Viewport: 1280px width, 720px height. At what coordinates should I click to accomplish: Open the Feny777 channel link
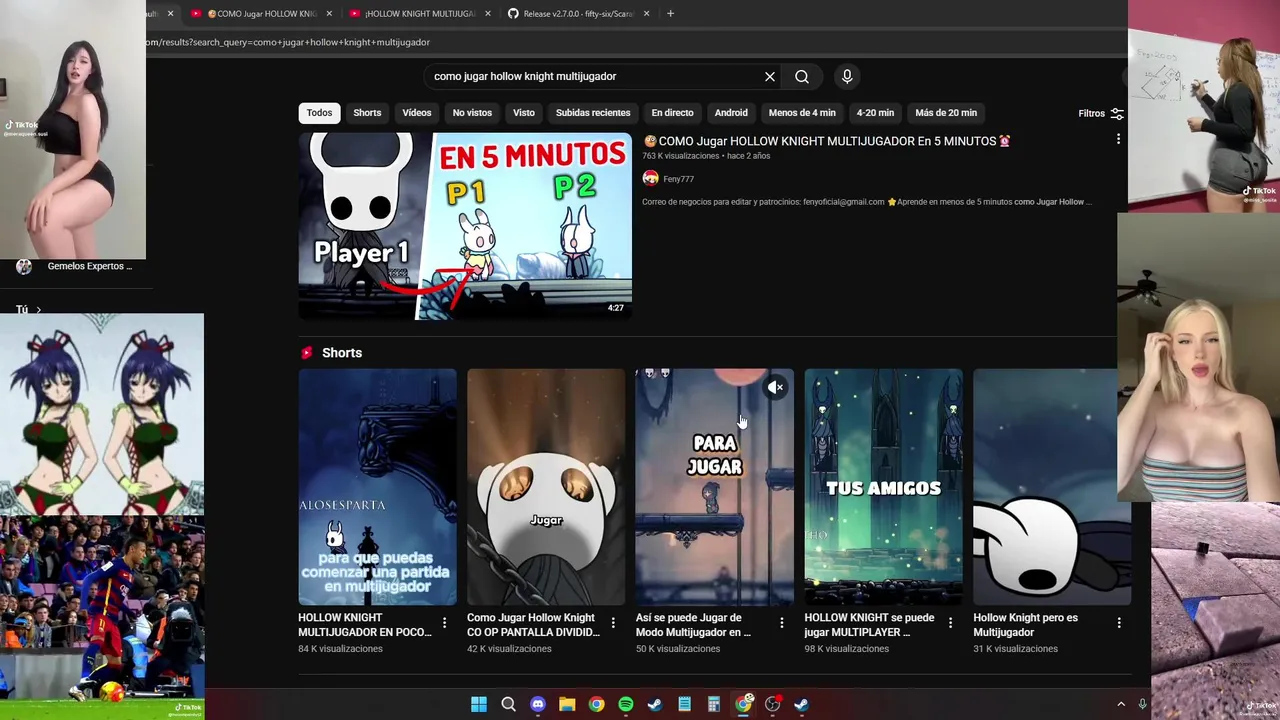tap(678, 179)
